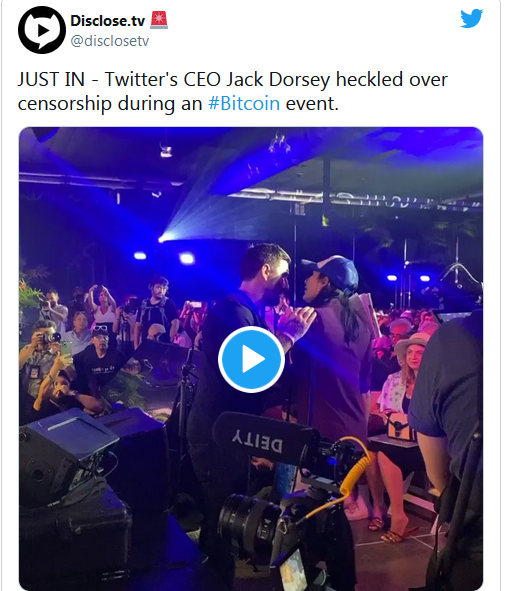
Task: Click the Twitter bird logo
Action: [471, 18]
